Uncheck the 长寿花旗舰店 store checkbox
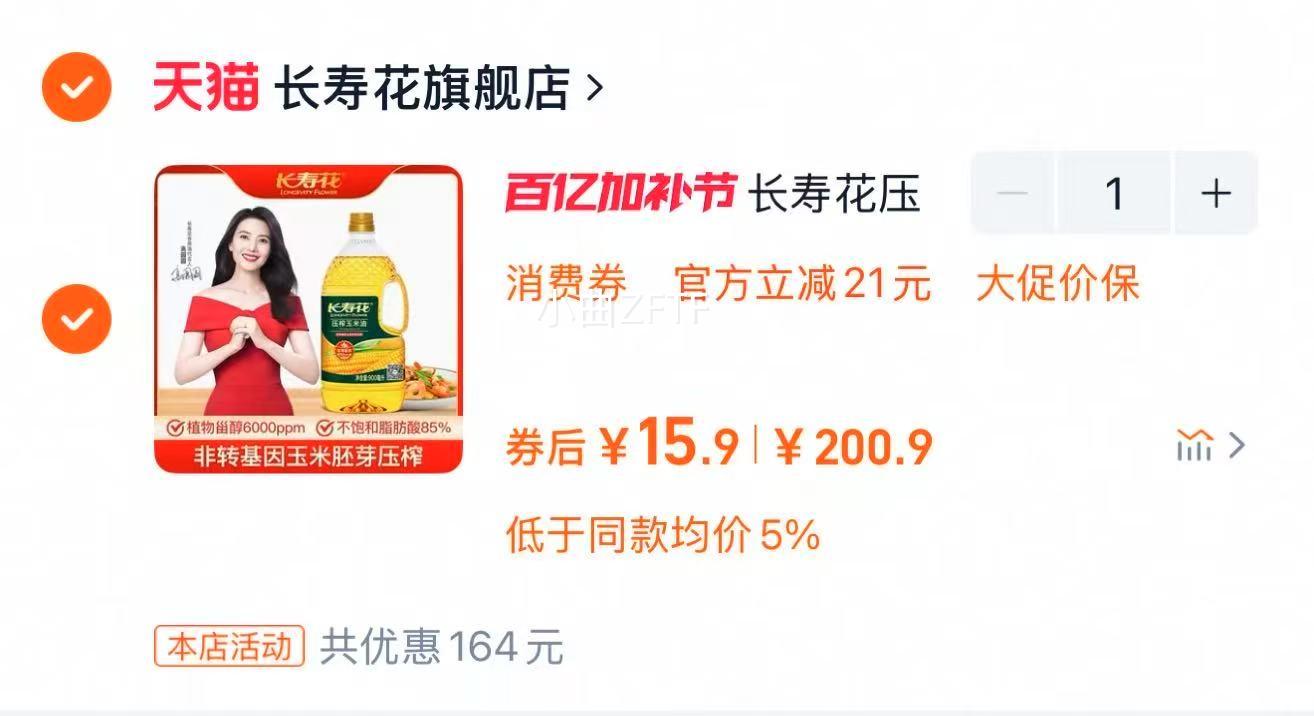This screenshot has width=1314, height=716. point(76,88)
